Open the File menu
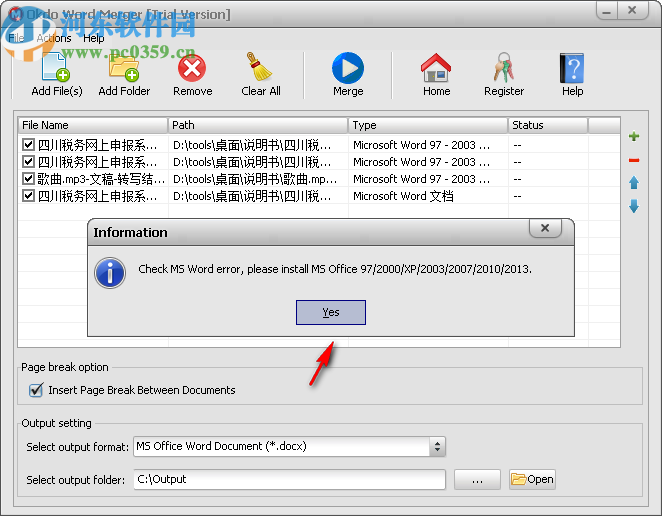Image resolution: width=662 pixels, height=516 pixels. pyautogui.click(x=16, y=38)
